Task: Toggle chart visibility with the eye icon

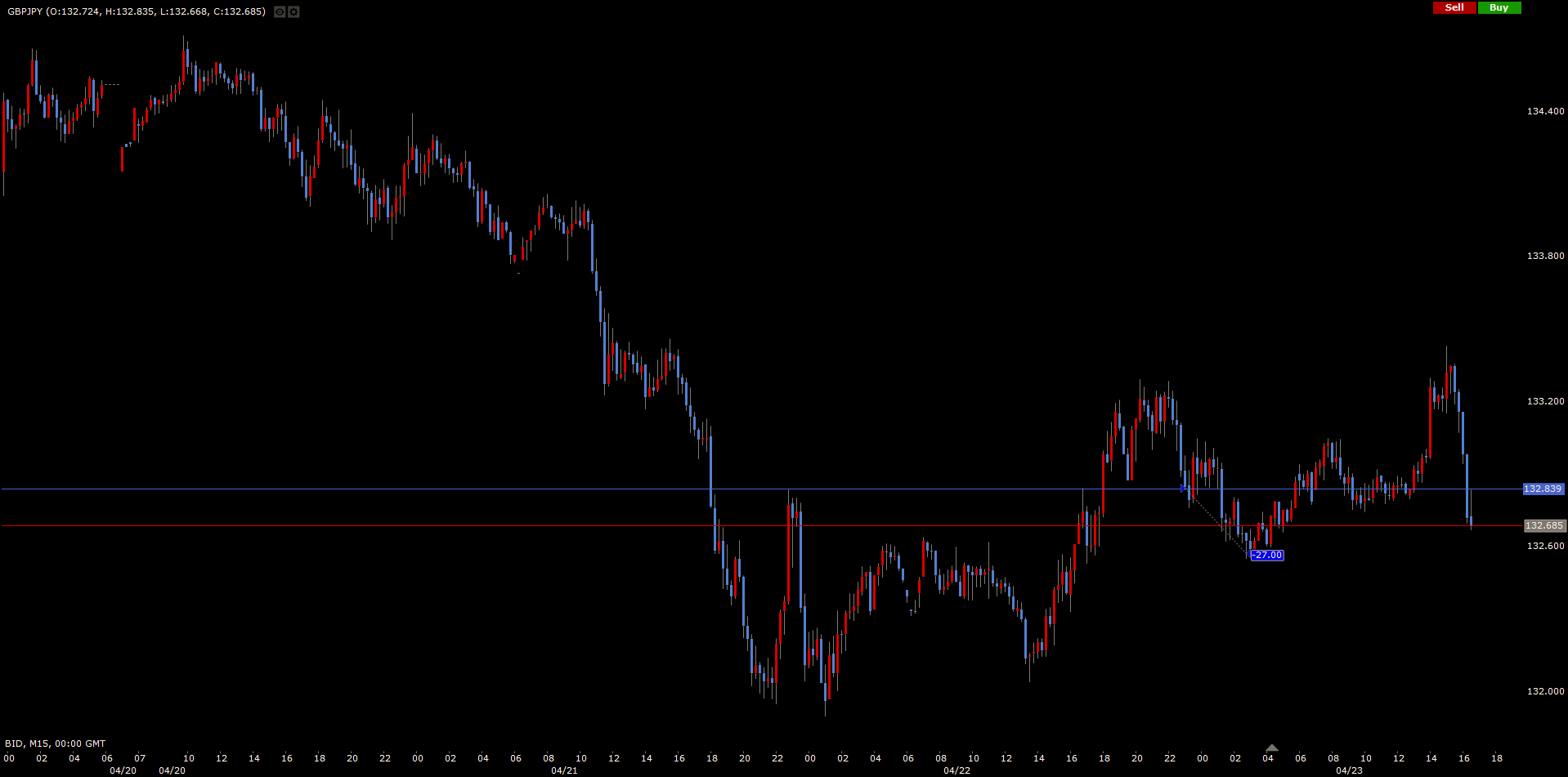Action: coord(280,12)
